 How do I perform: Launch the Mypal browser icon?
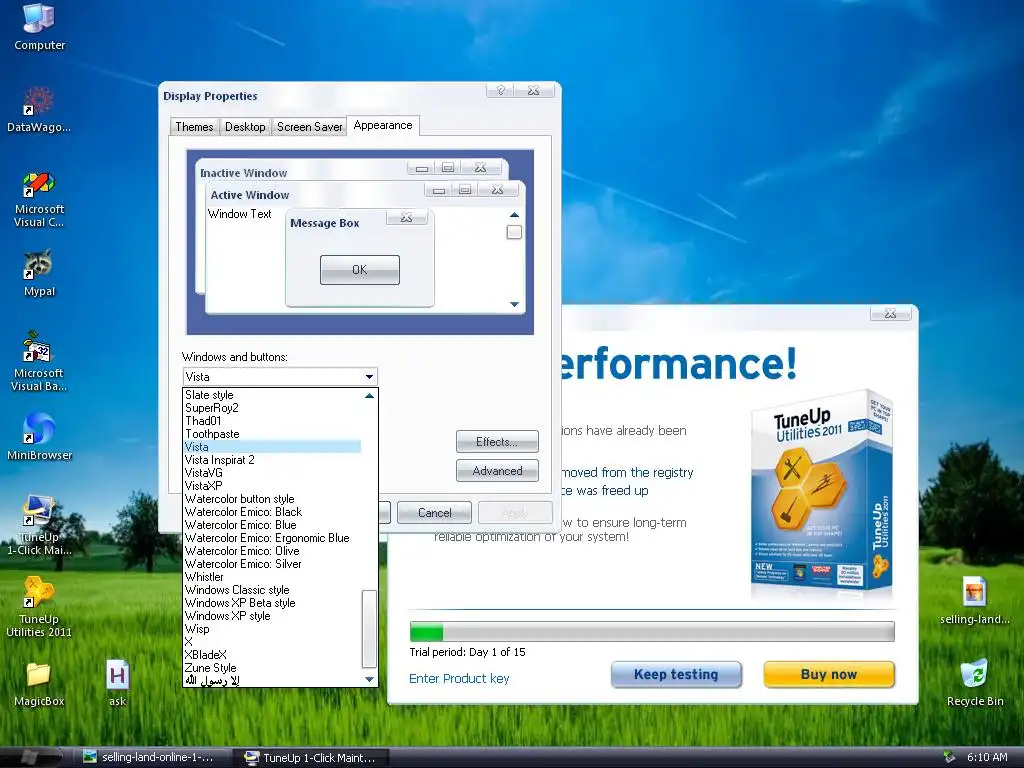point(39,273)
